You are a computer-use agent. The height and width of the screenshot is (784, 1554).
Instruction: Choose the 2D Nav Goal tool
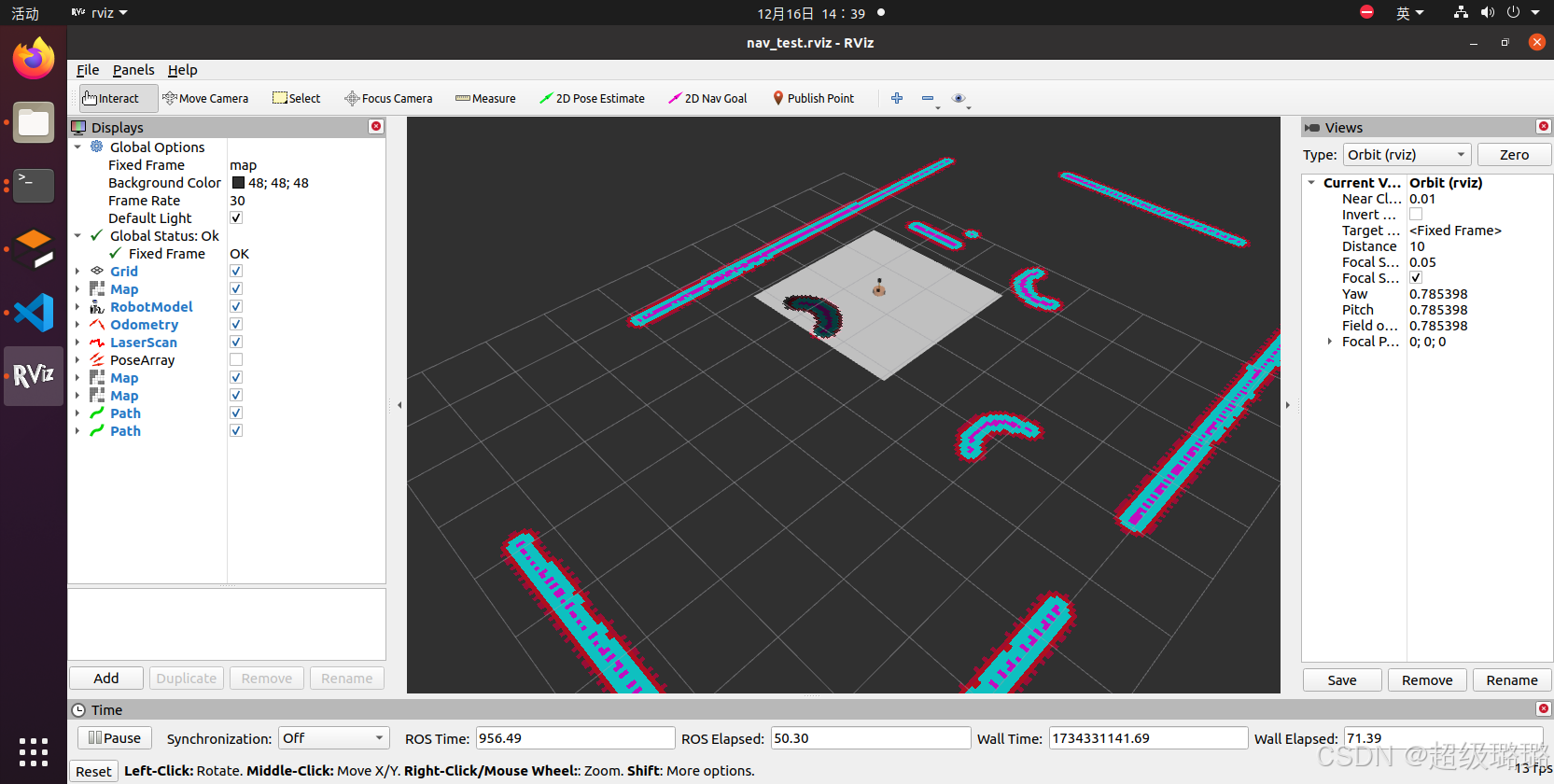click(707, 98)
